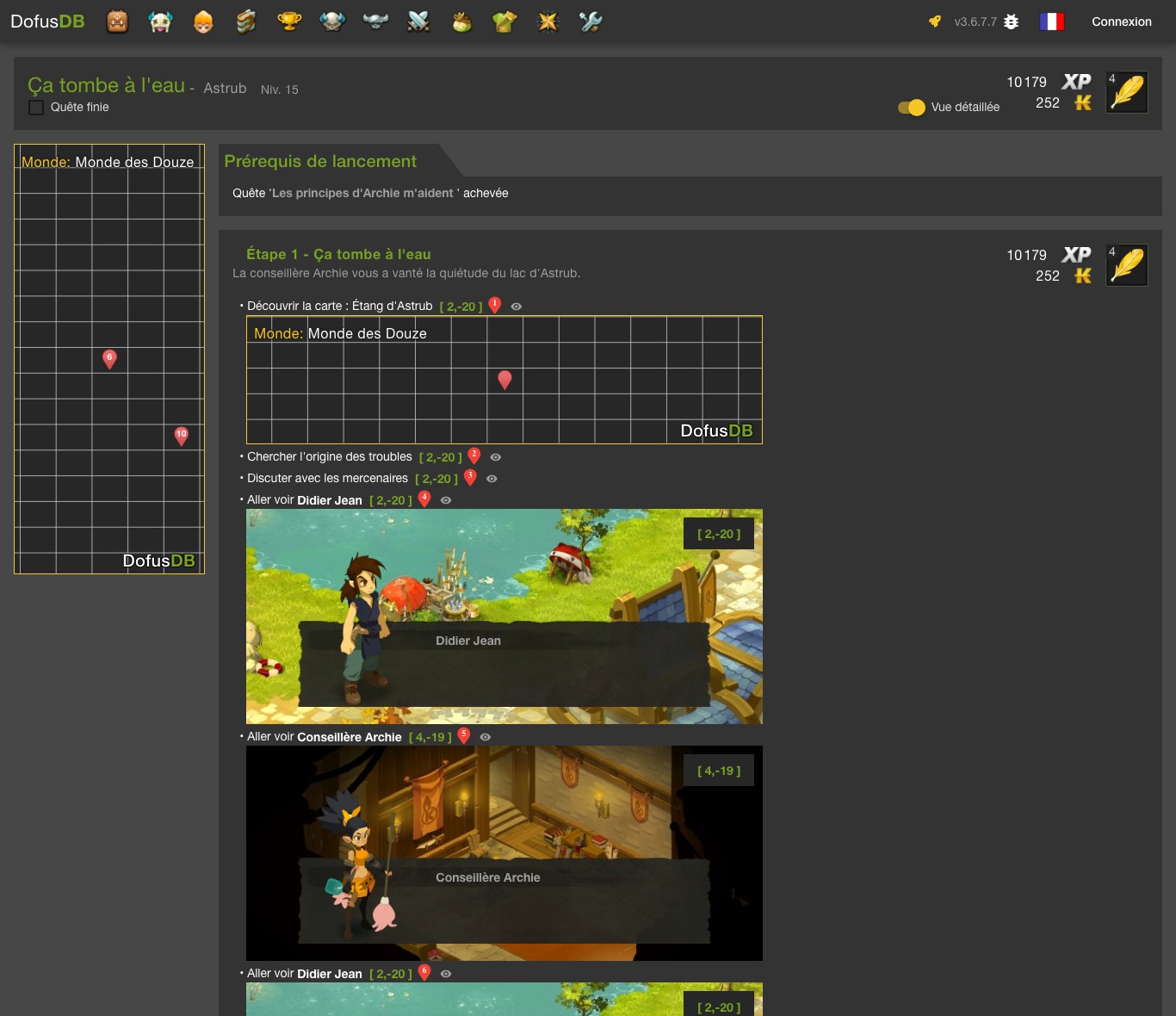Toggle eye icon for Aller voir Conseillère Archie

[x=486, y=737]
